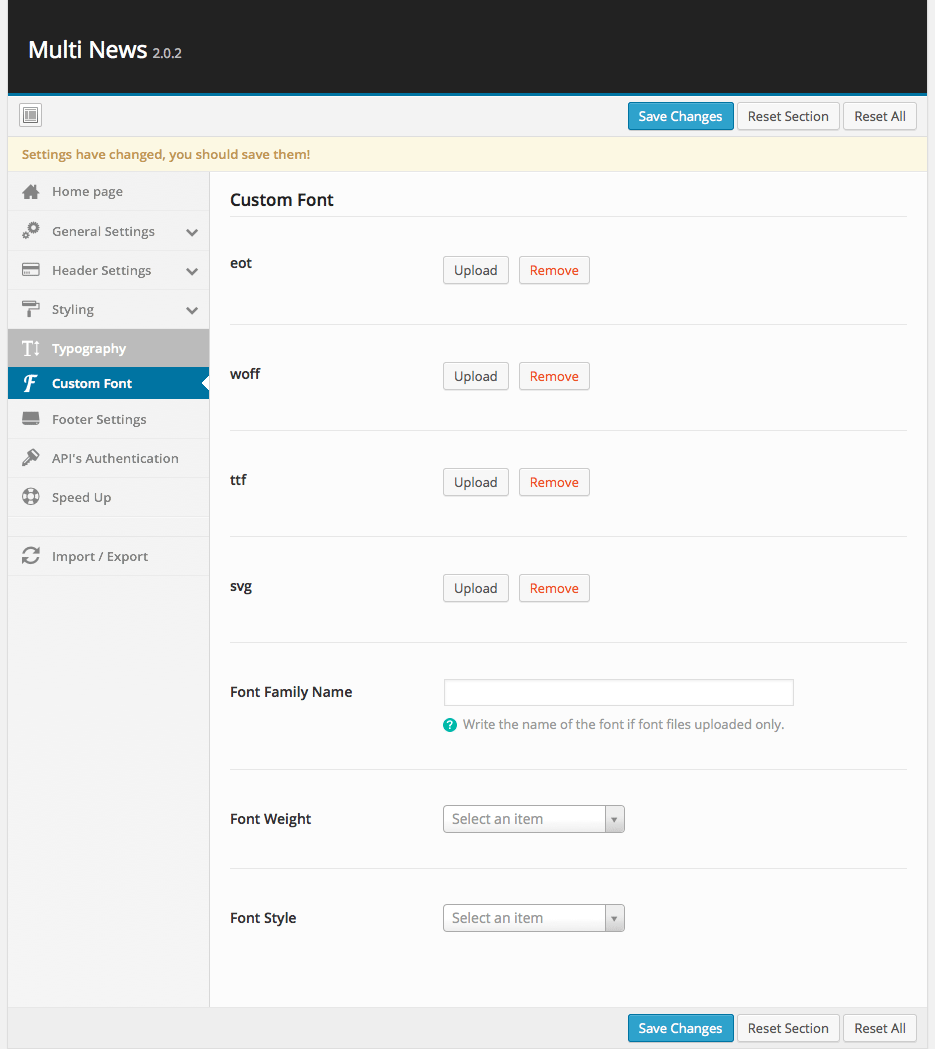
Task: Expand the General Settings chevron
Action: (192, 232)
